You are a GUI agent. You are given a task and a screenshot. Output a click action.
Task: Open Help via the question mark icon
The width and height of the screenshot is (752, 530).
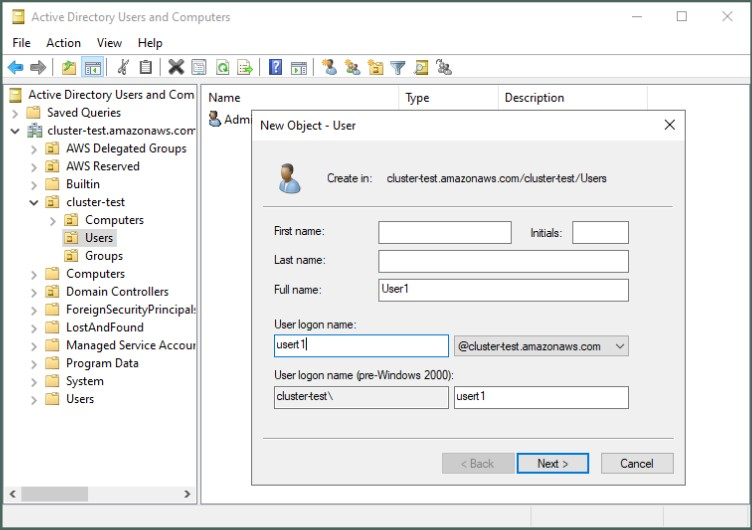275,67
